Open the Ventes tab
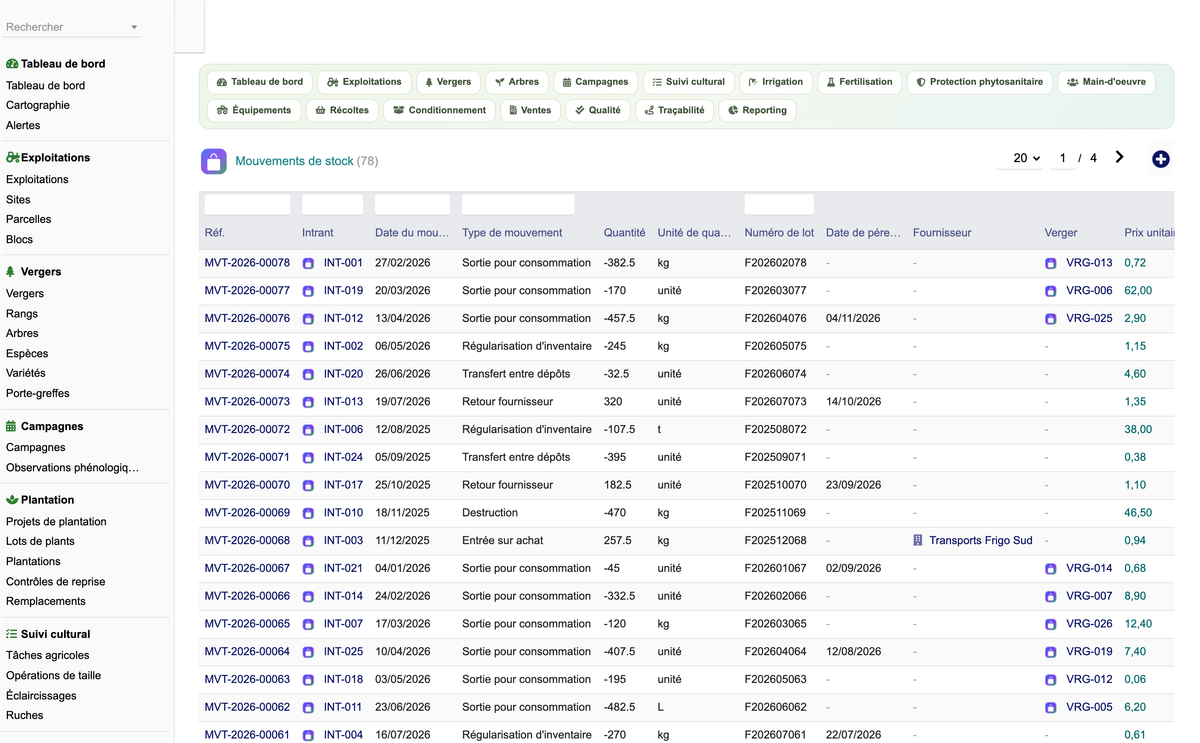The height and width of the screenshot is (743, 1200). tap(530, 110)
